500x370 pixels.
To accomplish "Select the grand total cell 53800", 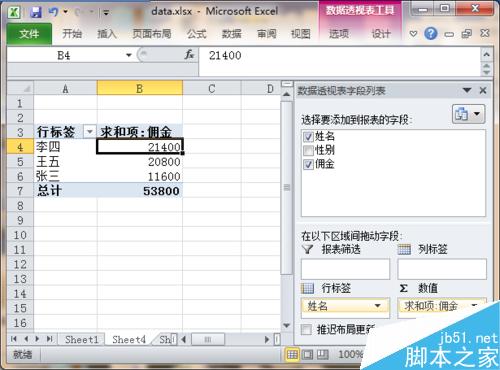I will click(140, 191).
